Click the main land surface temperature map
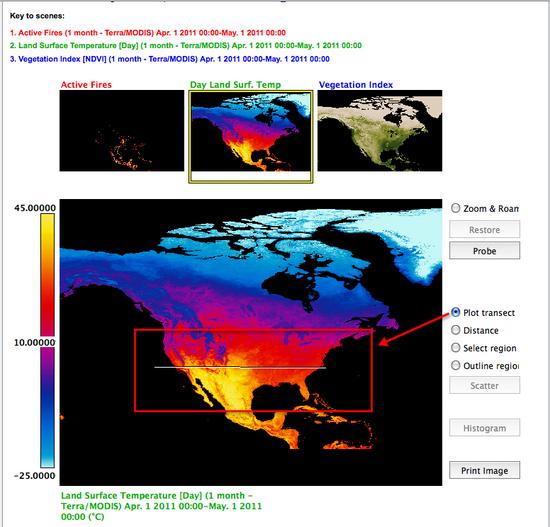550x527 pixels. click(x=251, y=342)
